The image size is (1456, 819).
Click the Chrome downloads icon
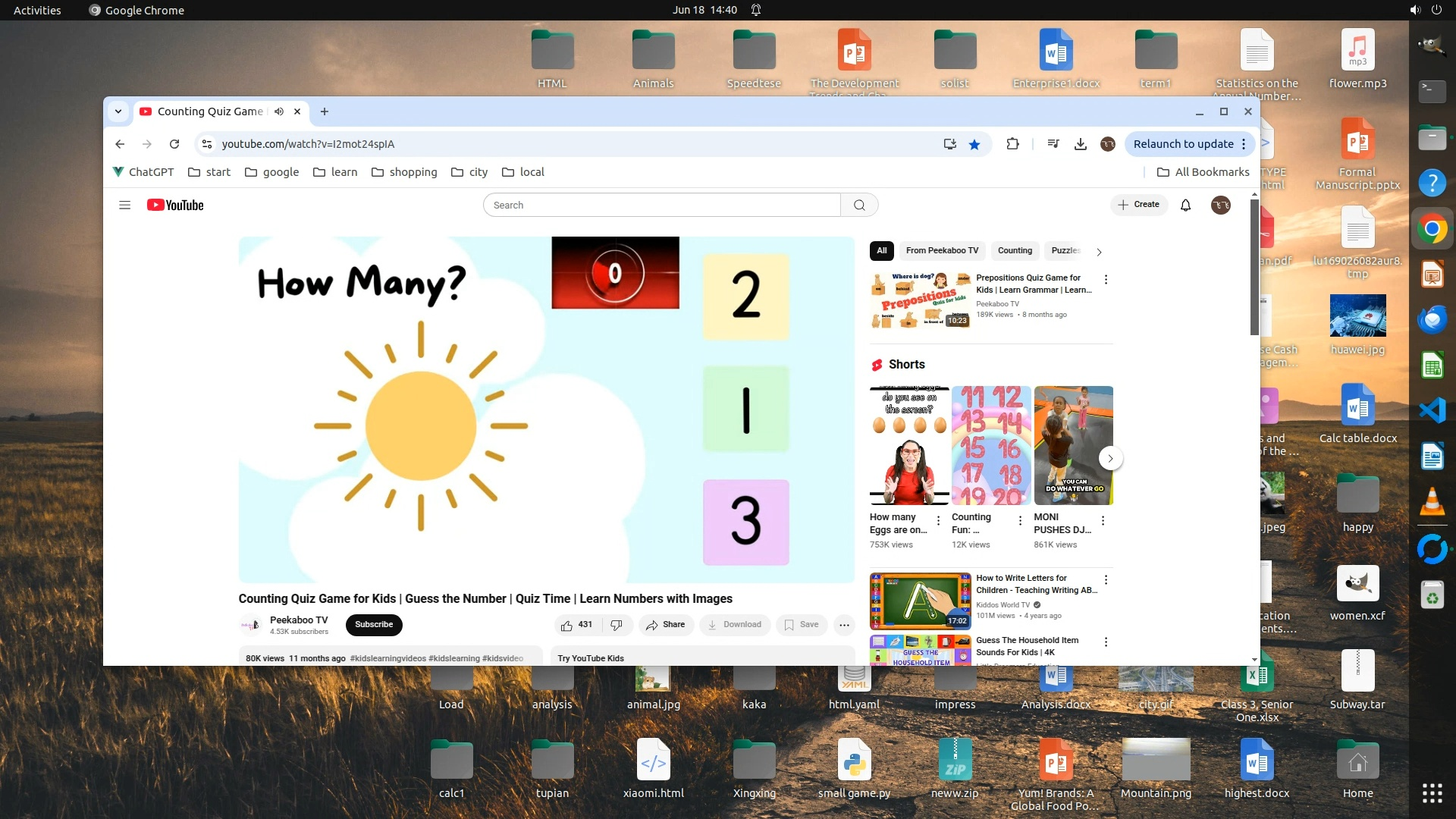[1081, 144]
